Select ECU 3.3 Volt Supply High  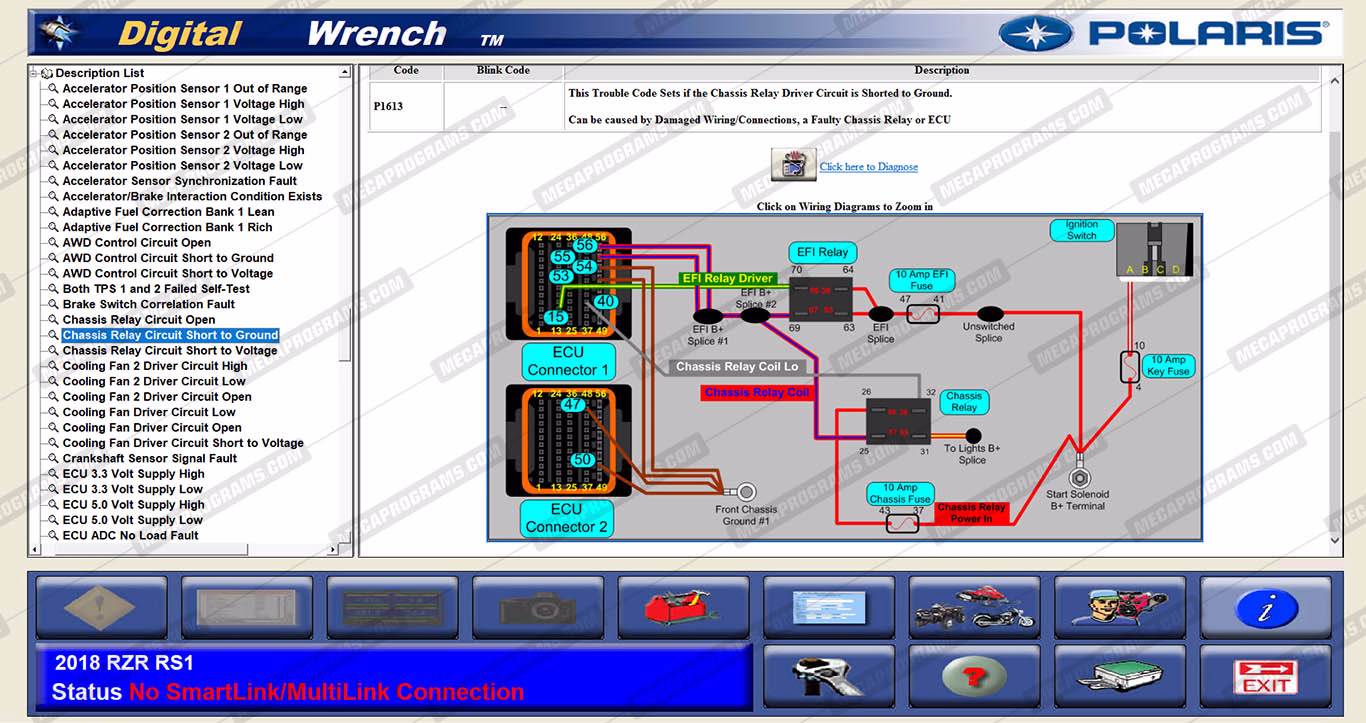tap(133, 474)
